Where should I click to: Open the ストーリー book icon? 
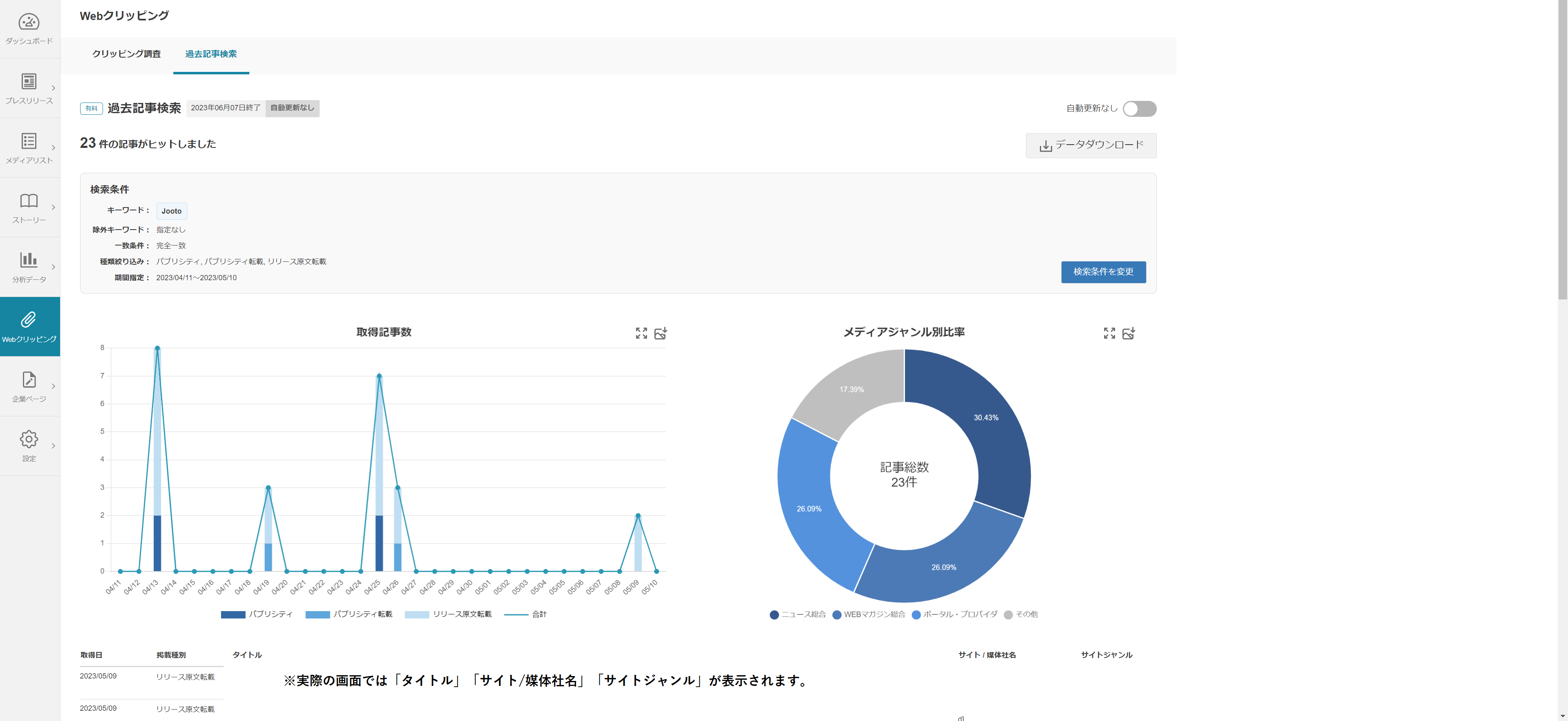(x=29, y=201)
